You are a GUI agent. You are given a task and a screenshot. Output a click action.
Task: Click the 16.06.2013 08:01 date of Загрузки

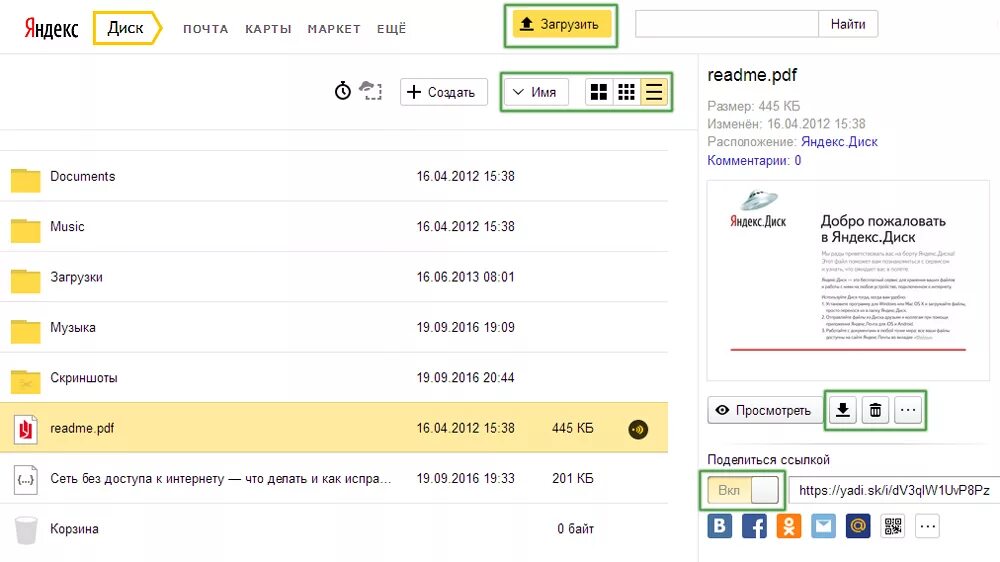click(466, 277)
